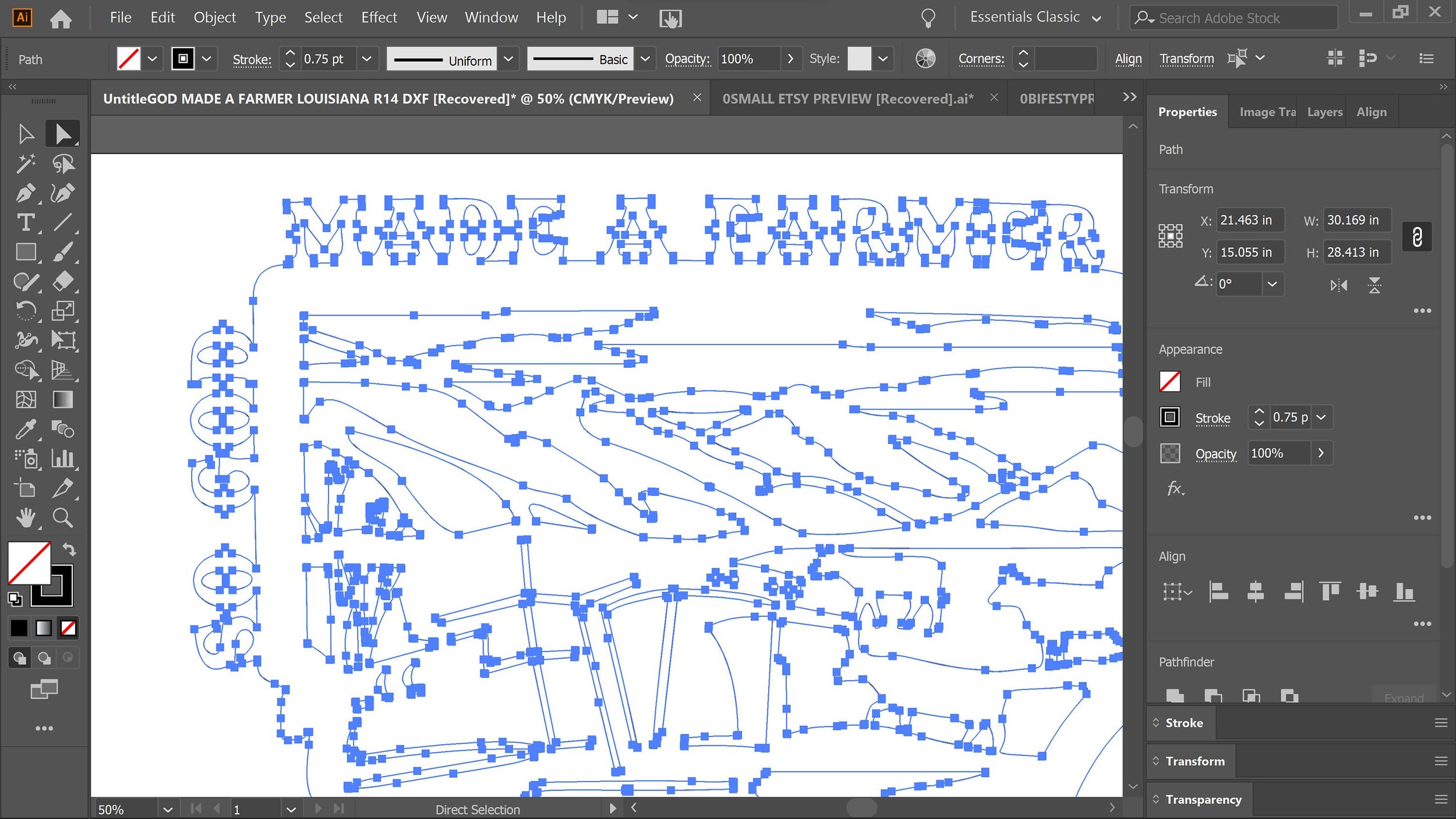Open the artboard number dropdown
This screenshot has width=1456, height=819.
click(x=291, y=809)
